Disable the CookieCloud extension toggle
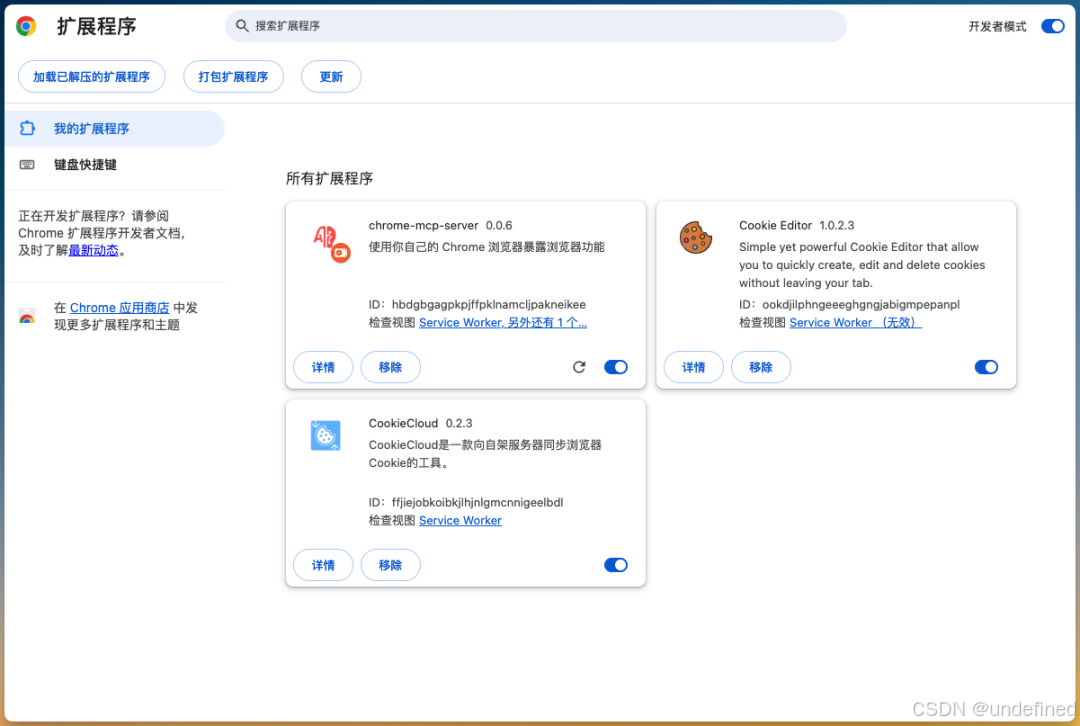1080x726 pixels. (x=616, y=565)
